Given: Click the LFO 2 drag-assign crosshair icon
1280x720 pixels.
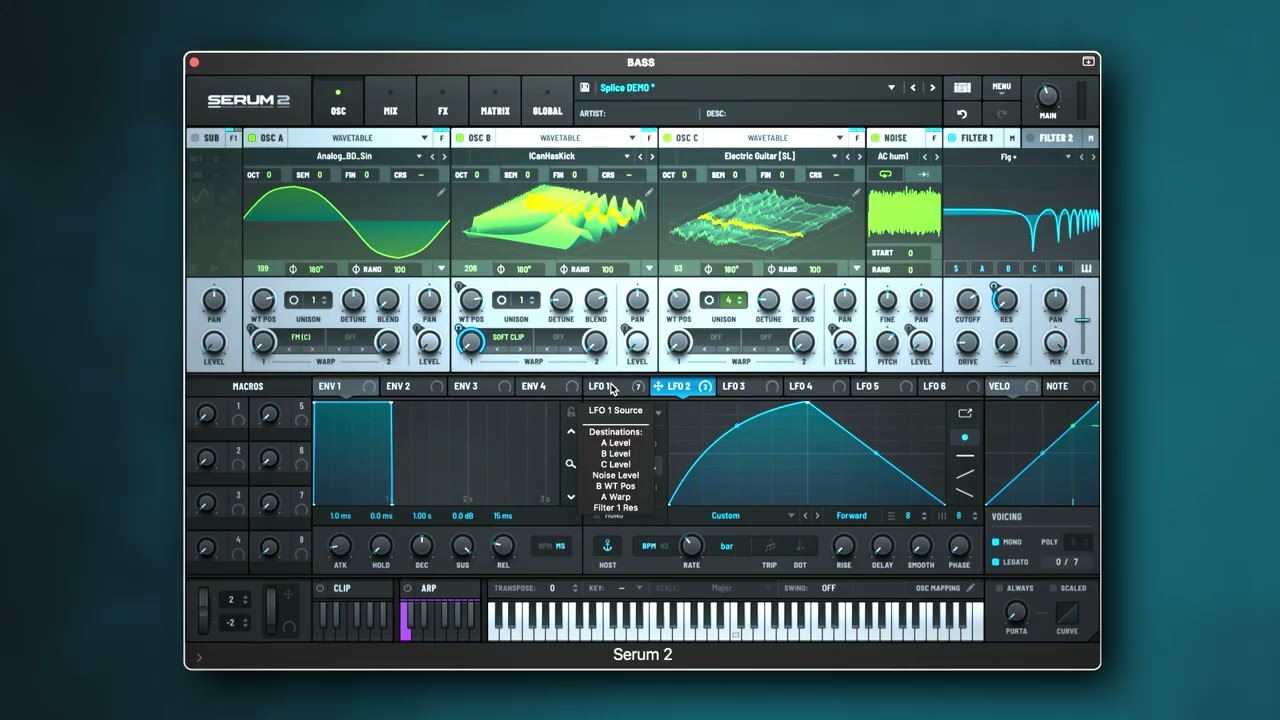Looking at the screenshot, I should (x=658, y=386).
